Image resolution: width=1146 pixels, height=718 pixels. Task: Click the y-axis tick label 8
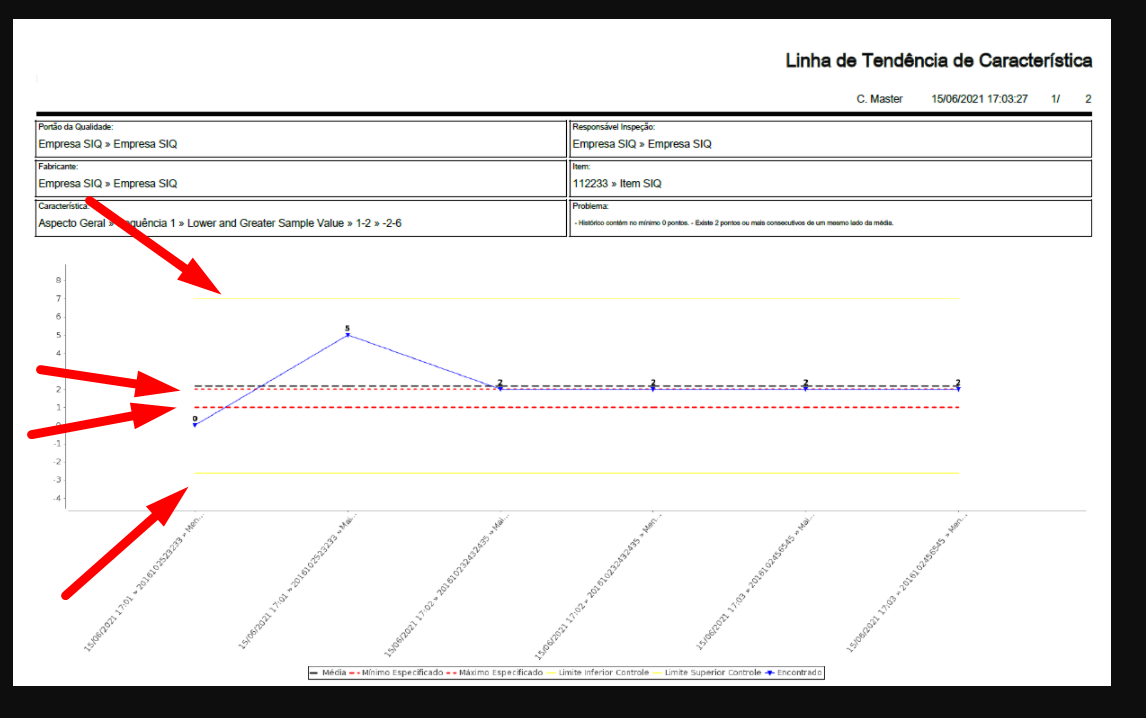pos(58,280)
